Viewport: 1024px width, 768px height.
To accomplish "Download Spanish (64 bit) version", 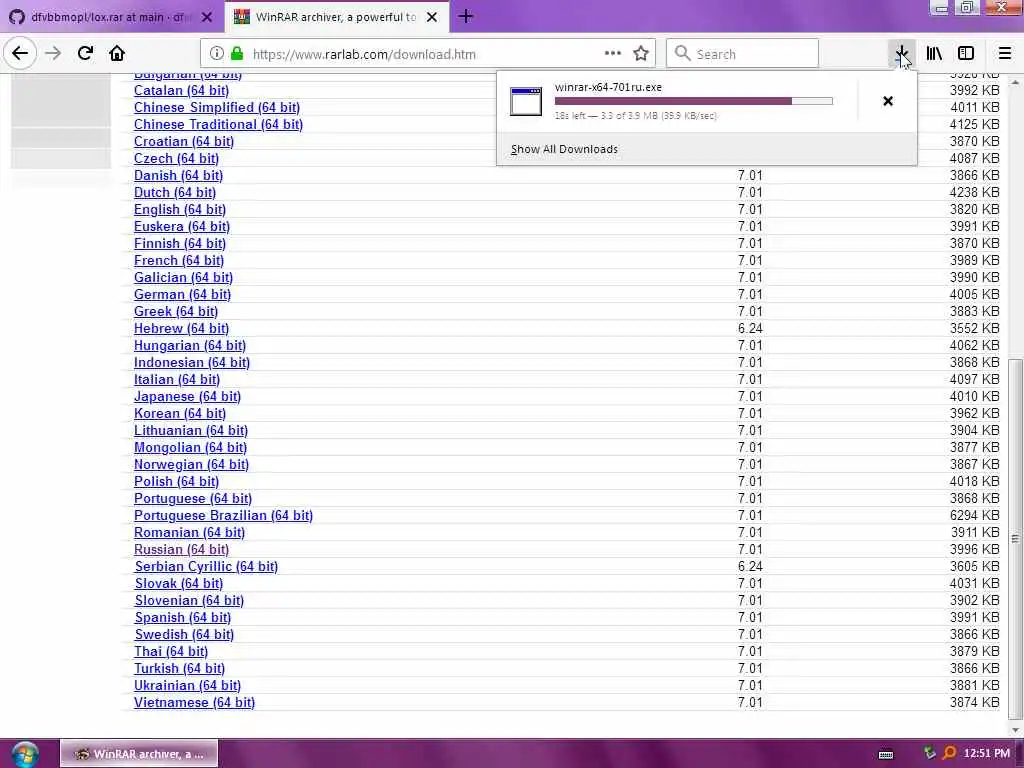I will (182, 616).
